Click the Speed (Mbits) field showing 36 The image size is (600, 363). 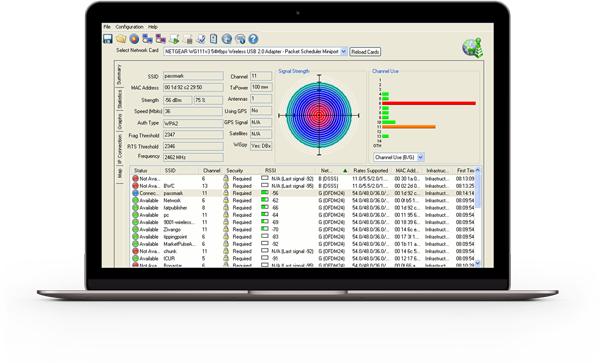[193, 111]
